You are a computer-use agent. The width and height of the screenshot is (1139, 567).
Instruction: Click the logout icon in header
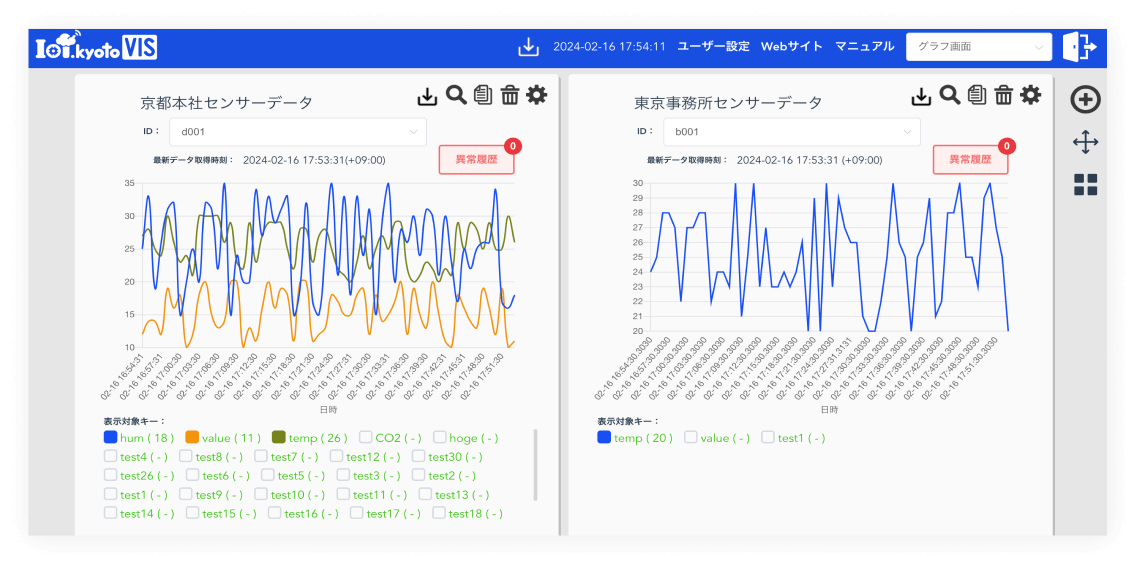click(1079, 47)
